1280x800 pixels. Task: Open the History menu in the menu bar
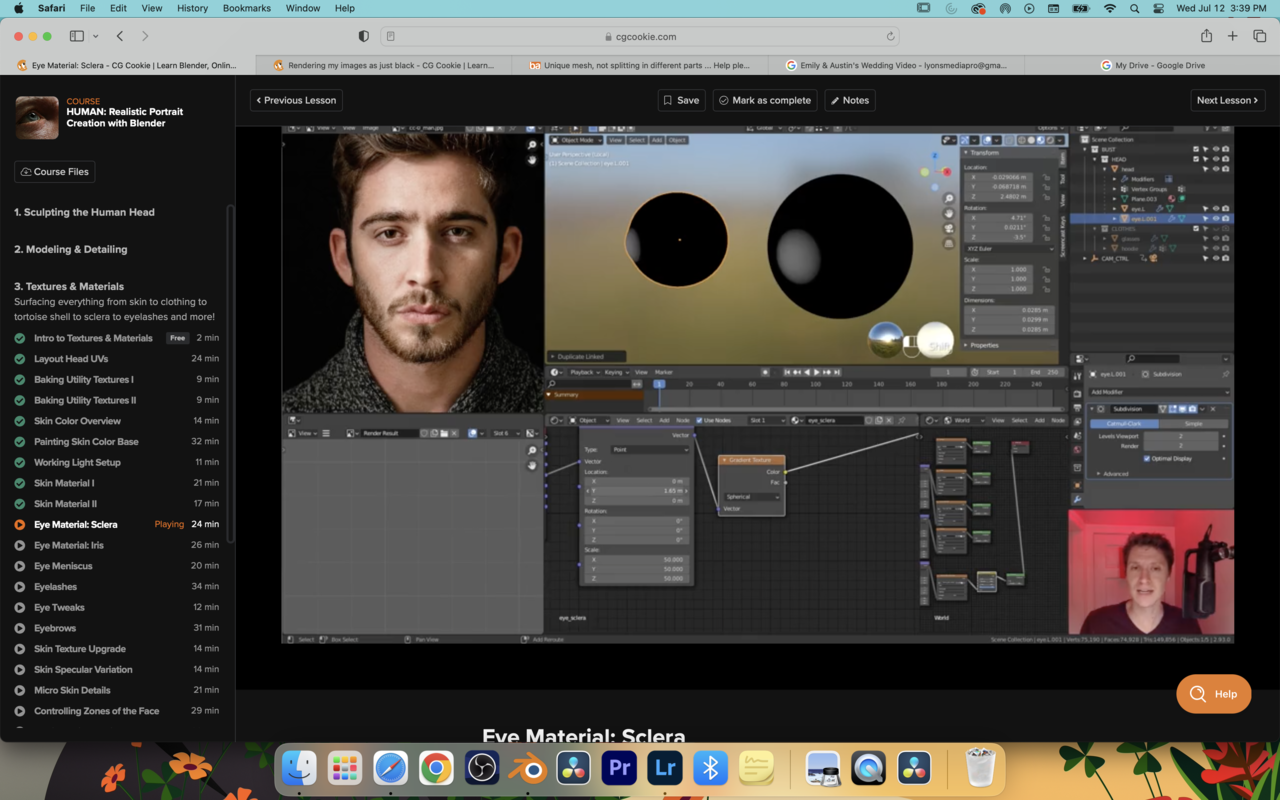click(192, 8)
